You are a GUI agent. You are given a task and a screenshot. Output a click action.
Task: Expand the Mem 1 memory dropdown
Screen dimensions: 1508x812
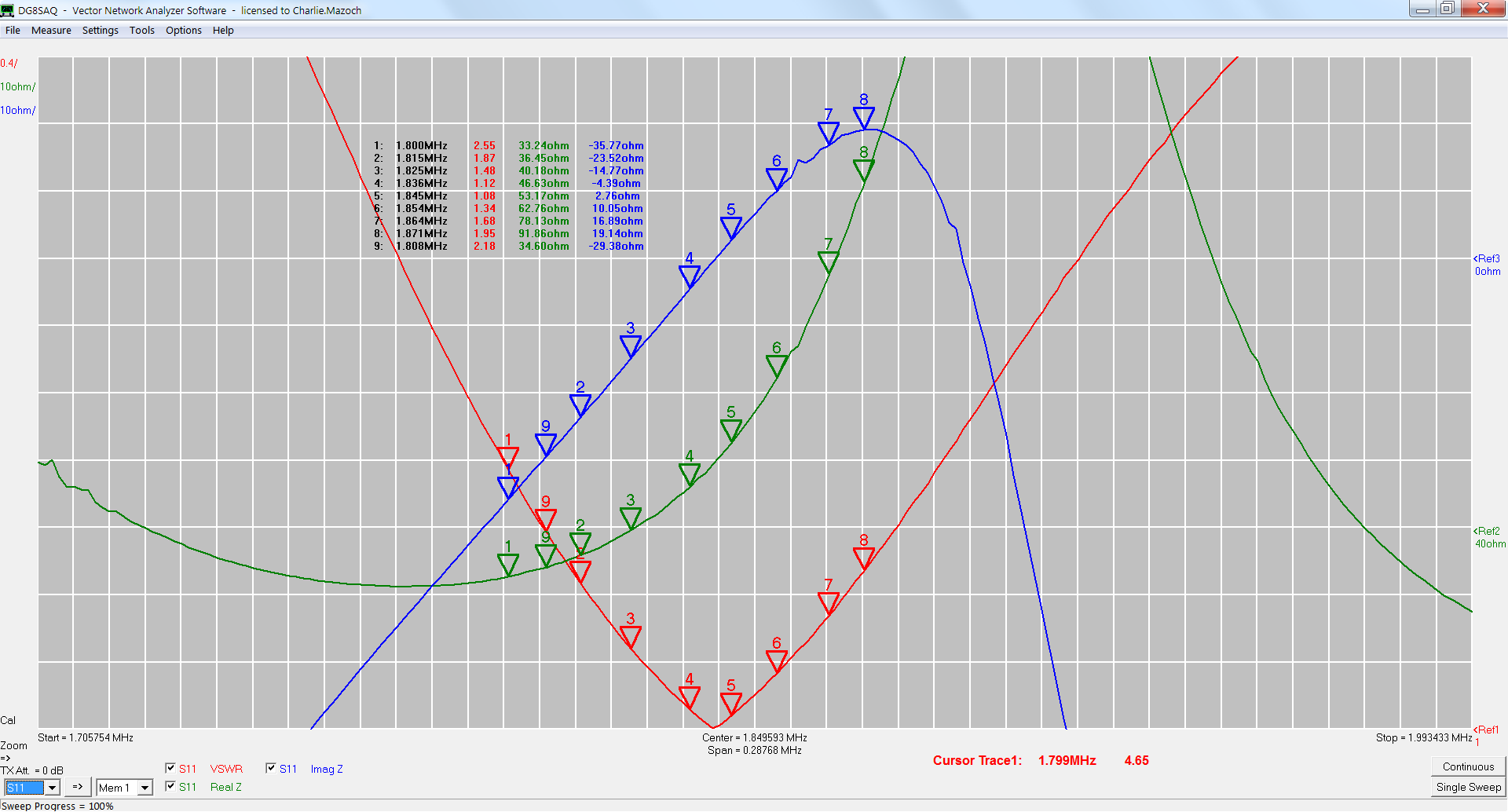[145, 788]
